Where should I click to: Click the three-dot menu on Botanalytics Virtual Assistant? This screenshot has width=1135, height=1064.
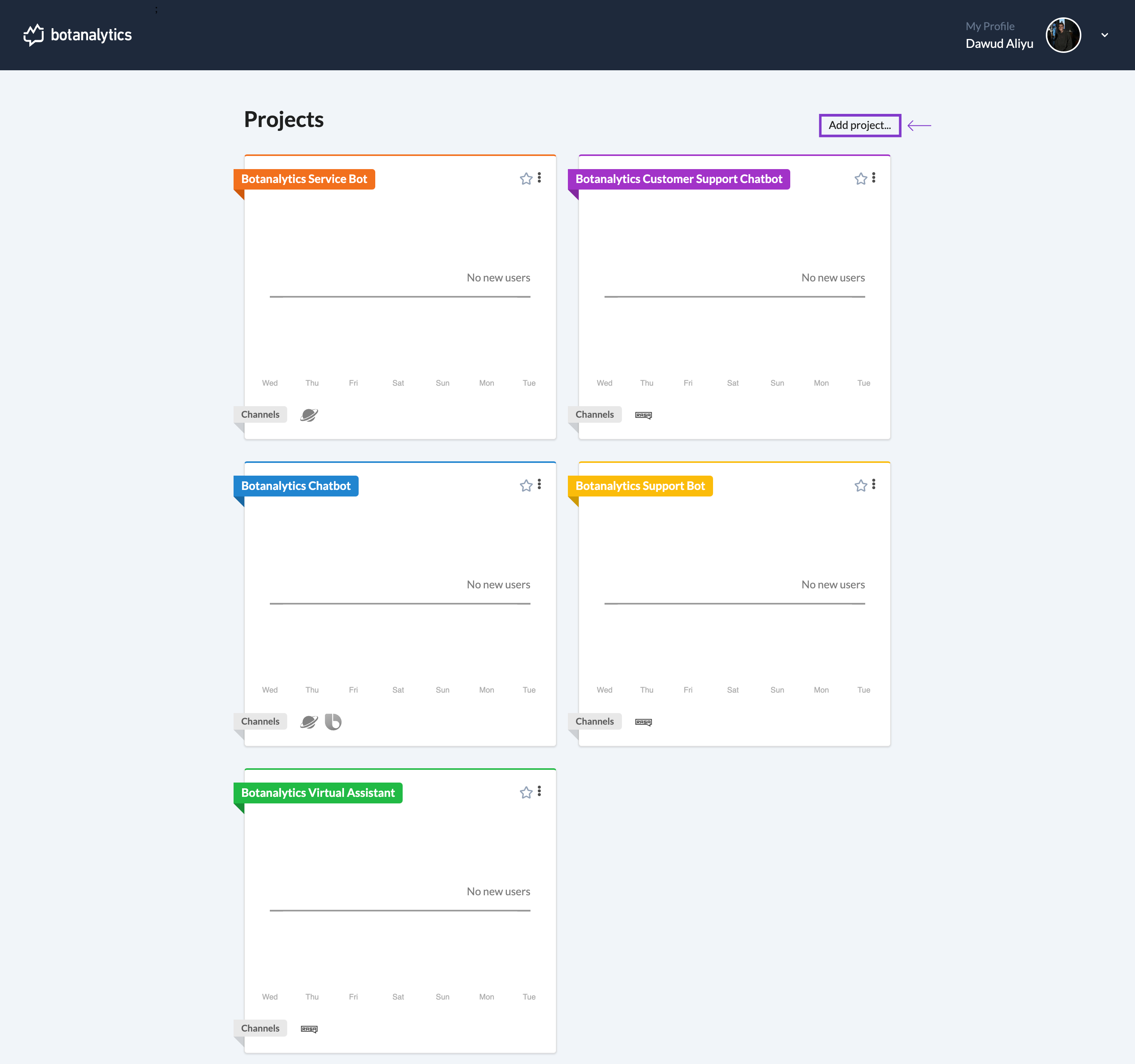point(539,791)
